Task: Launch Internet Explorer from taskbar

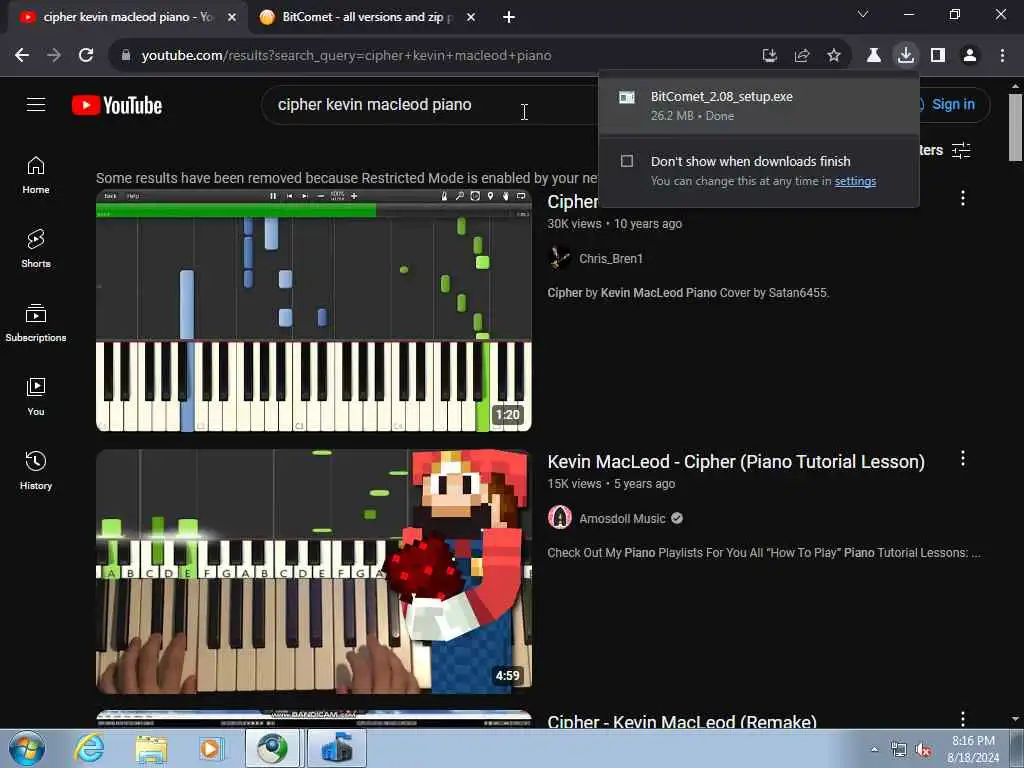Action: [89, 748]
